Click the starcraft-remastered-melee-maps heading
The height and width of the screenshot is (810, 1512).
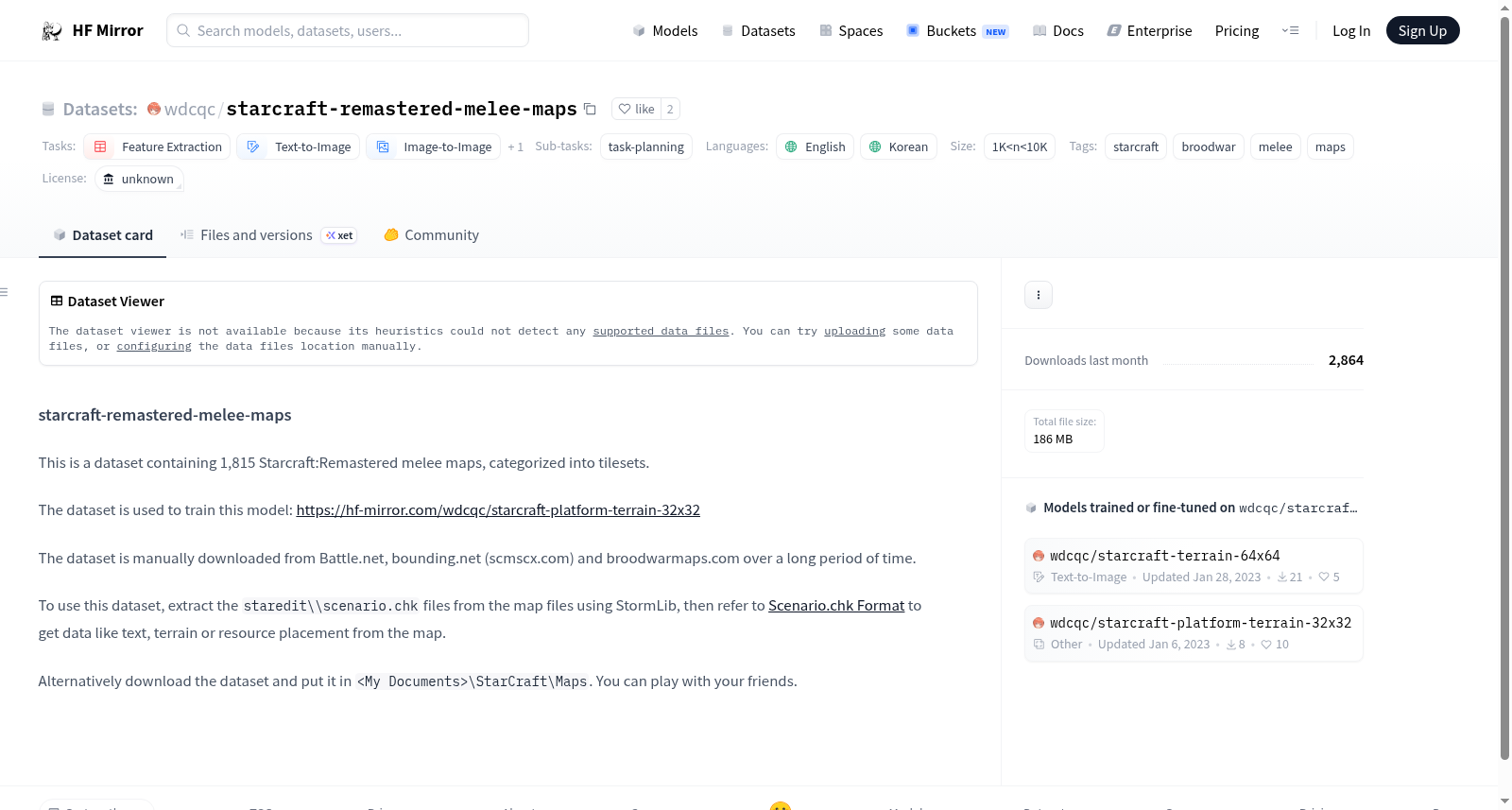[x=165, y=415]
